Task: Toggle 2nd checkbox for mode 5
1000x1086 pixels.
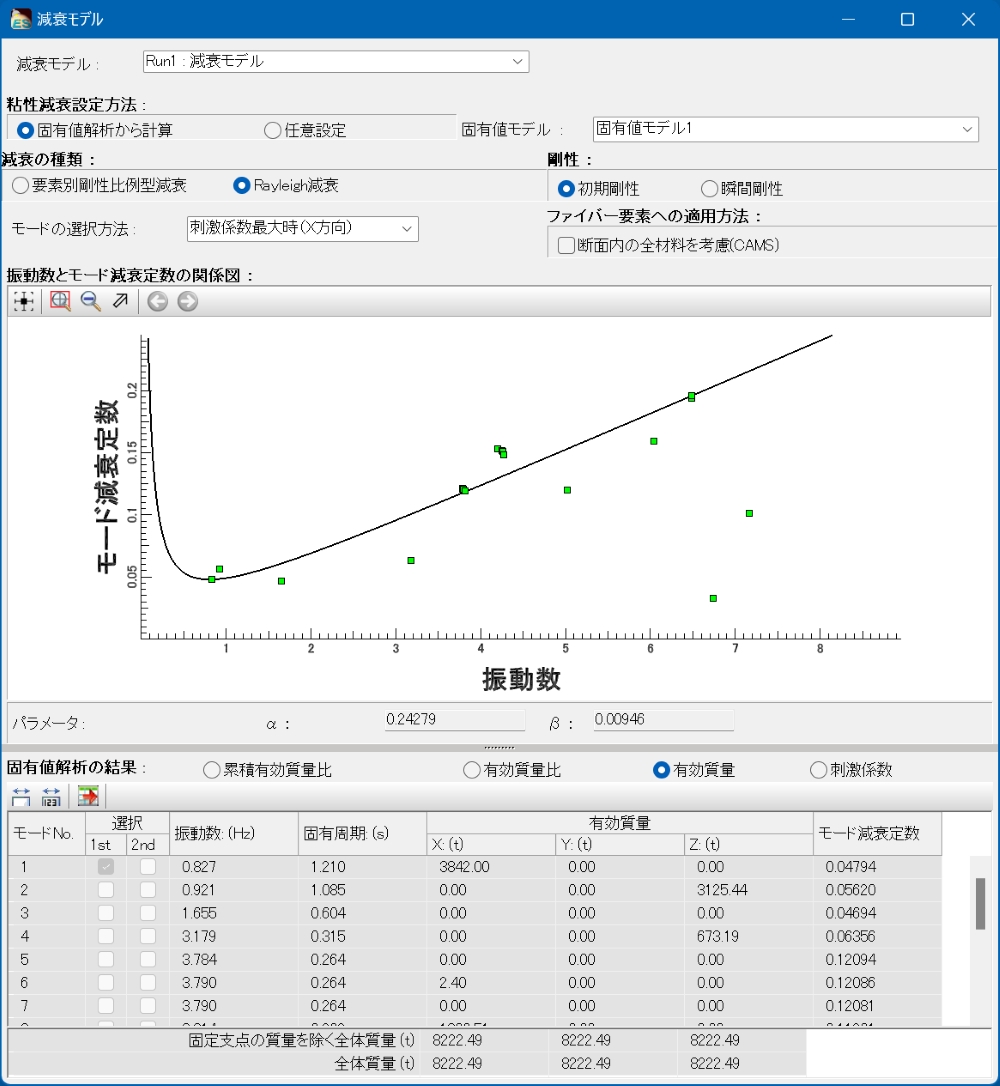Action: click(148, 959)
